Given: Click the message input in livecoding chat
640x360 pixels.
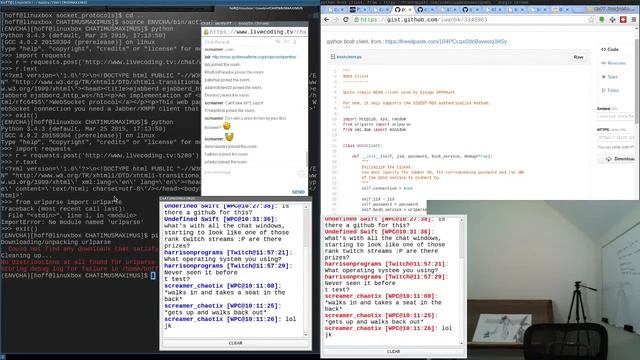Looking at the screenshot, I should tap(249, 173).
